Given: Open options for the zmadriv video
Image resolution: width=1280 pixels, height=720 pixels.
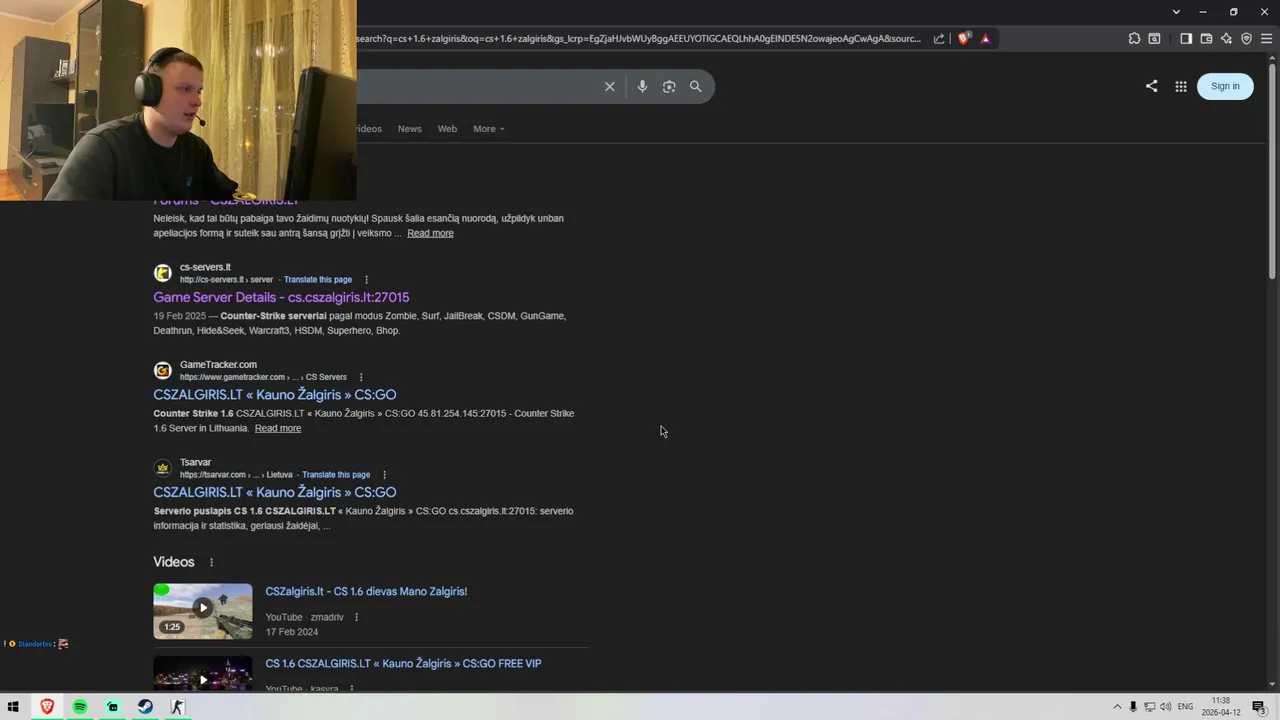Looking at the screenshot, I should coord(356,617).
